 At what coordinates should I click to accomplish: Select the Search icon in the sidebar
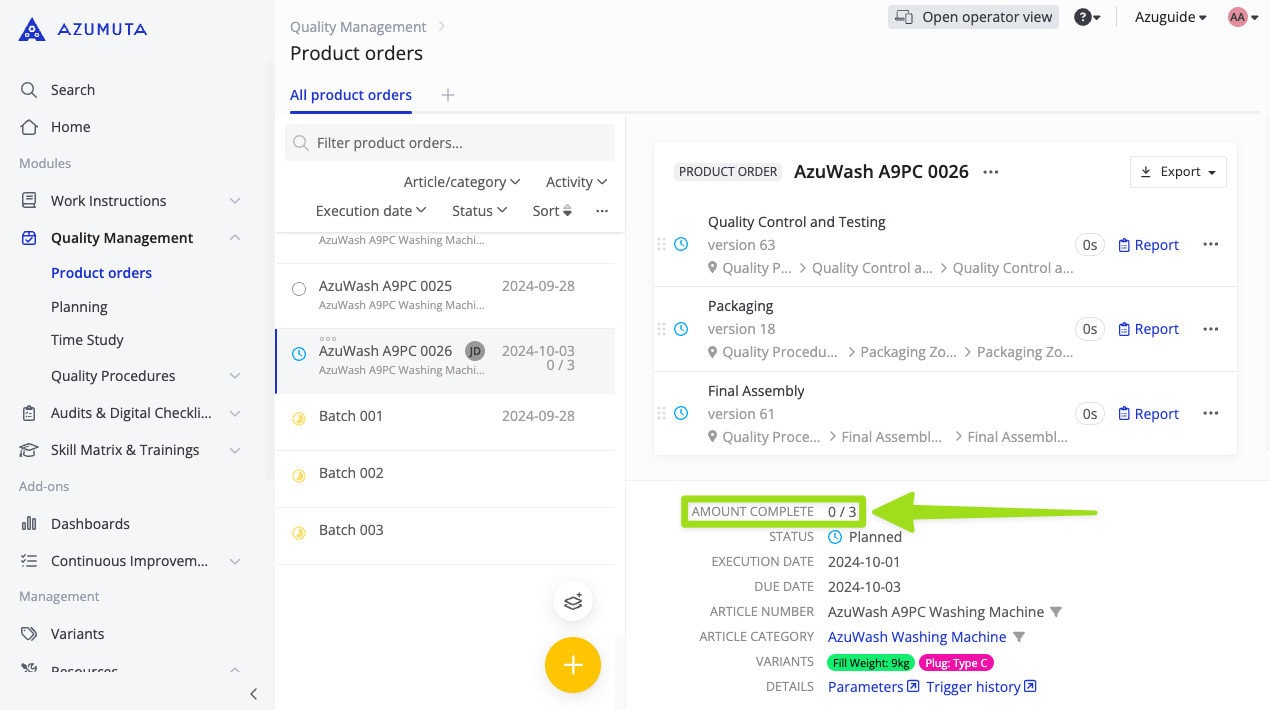coord(30,89)
